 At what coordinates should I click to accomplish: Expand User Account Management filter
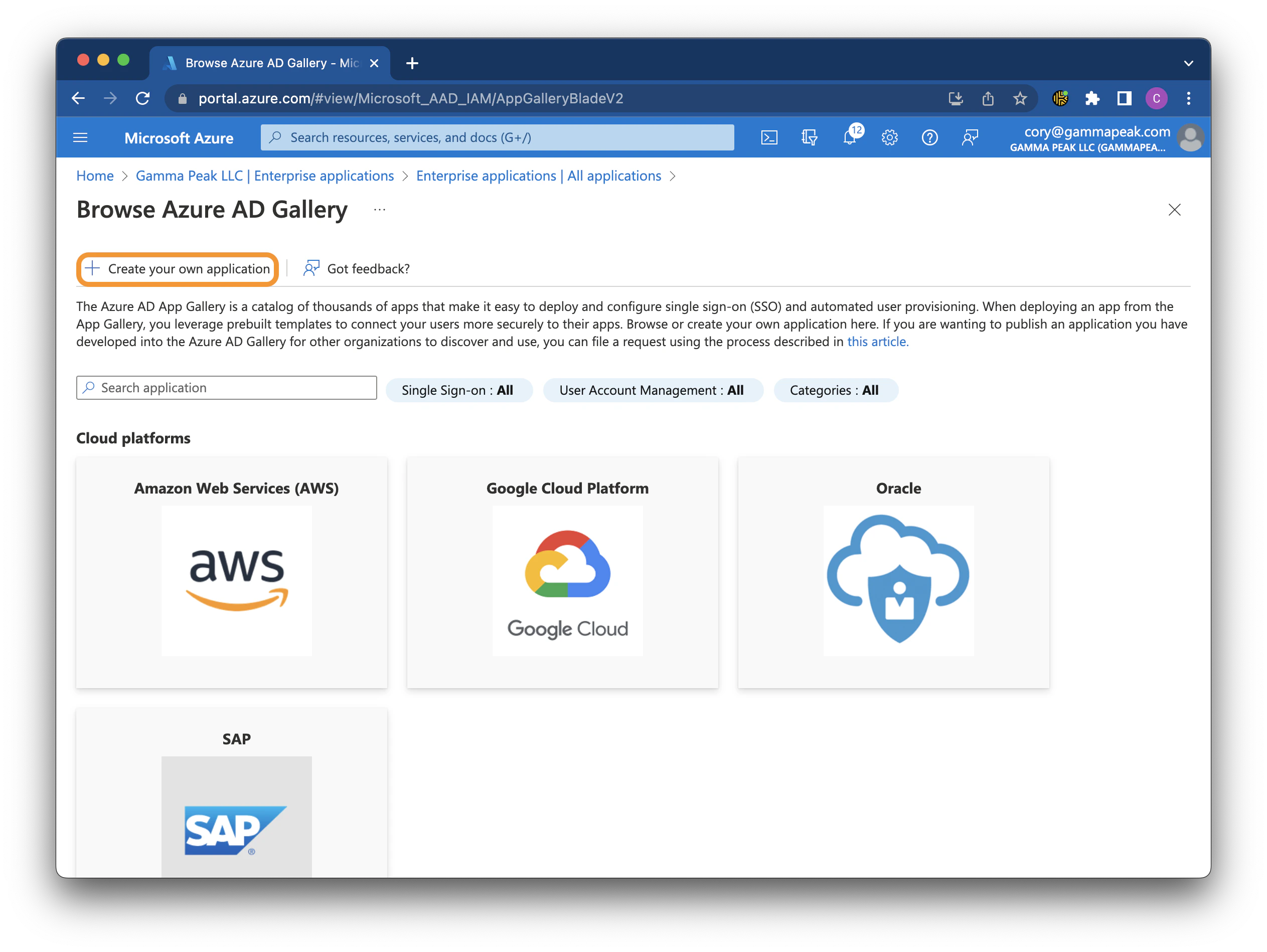click(652, 390)
